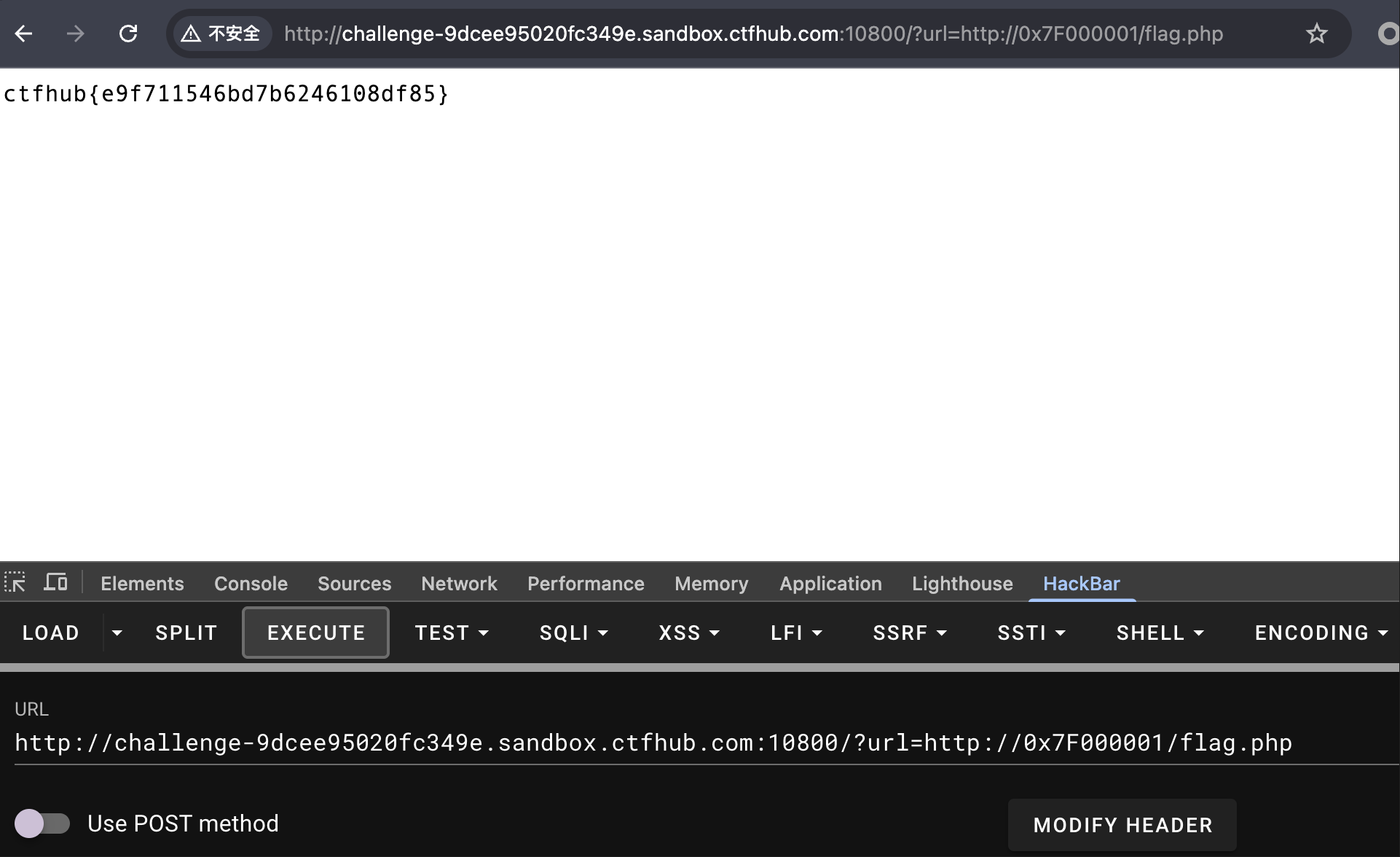This screenshot has height=857, width=1400.
Task: Switch to the Console tab
Action: point(251,584)
